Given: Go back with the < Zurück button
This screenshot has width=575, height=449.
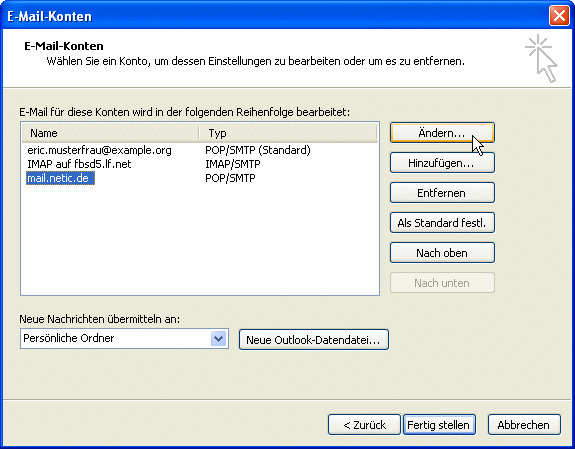Looking at the screenshot, I should 364,425.
